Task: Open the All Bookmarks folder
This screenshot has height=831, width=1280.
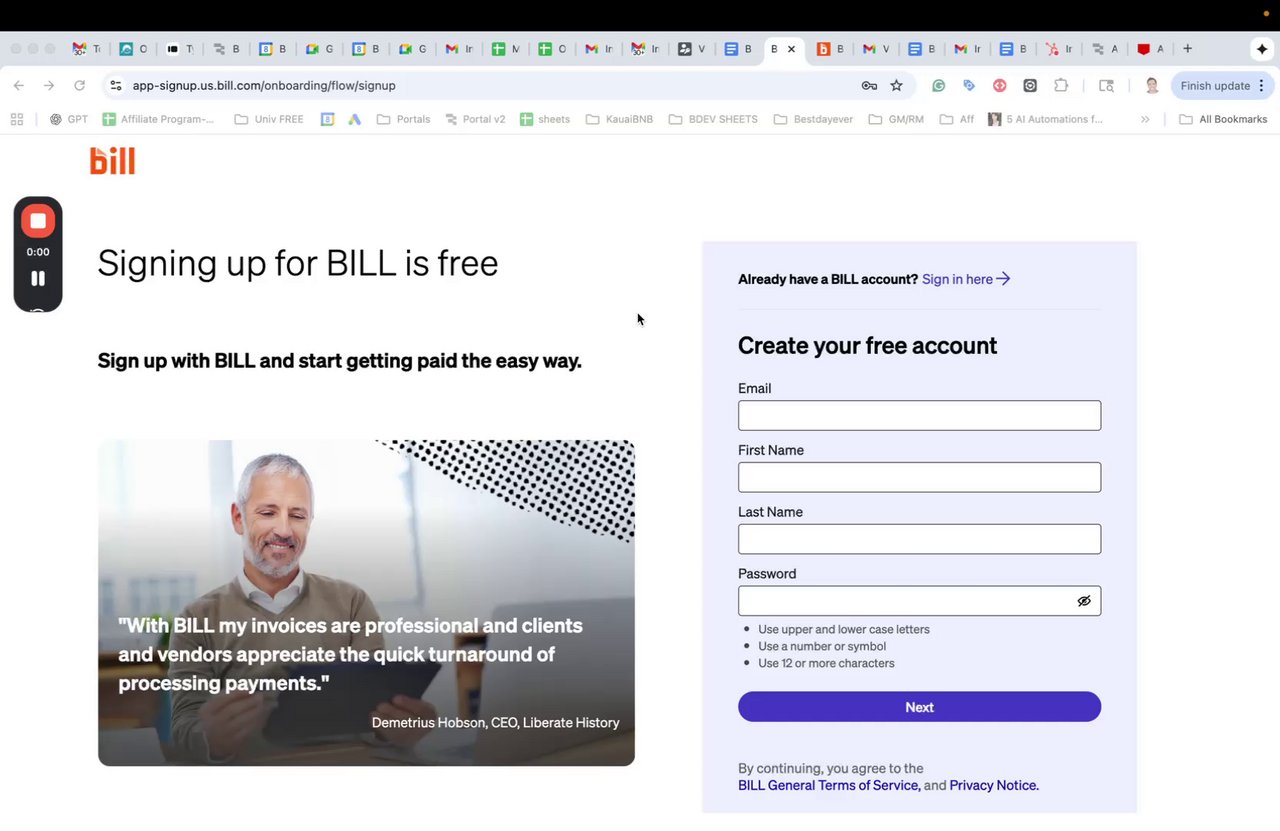Action: pyautogui.click(x=1223, y=119)
